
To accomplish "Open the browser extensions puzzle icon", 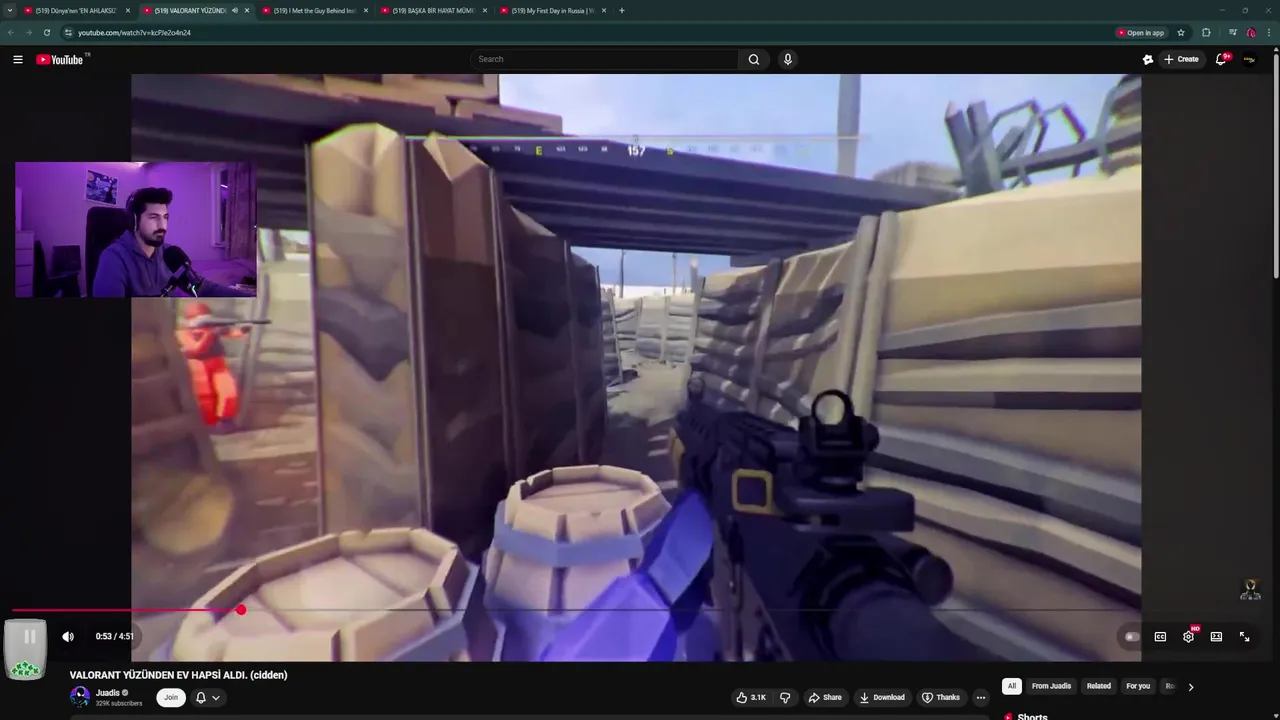I will click(1206, 32).
